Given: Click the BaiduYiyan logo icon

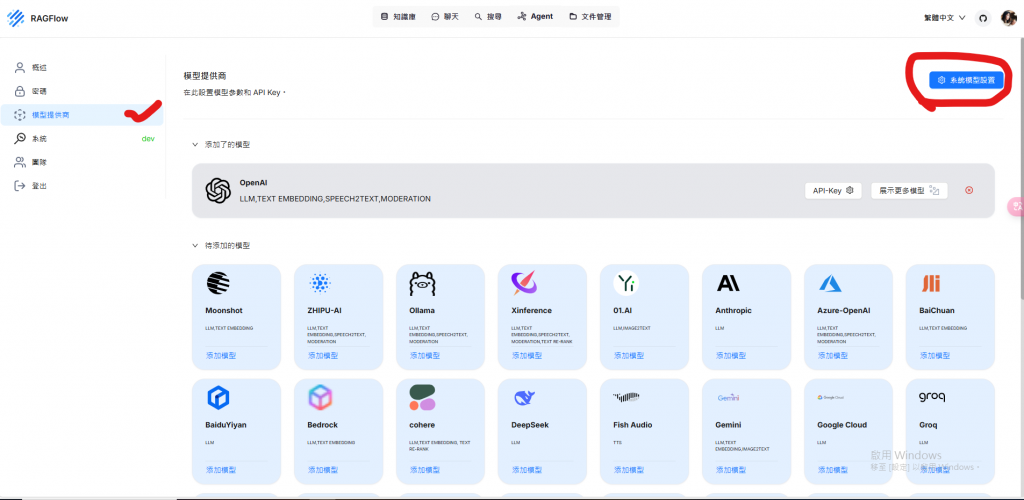Looking at the screenshot, I should (218, 397).
